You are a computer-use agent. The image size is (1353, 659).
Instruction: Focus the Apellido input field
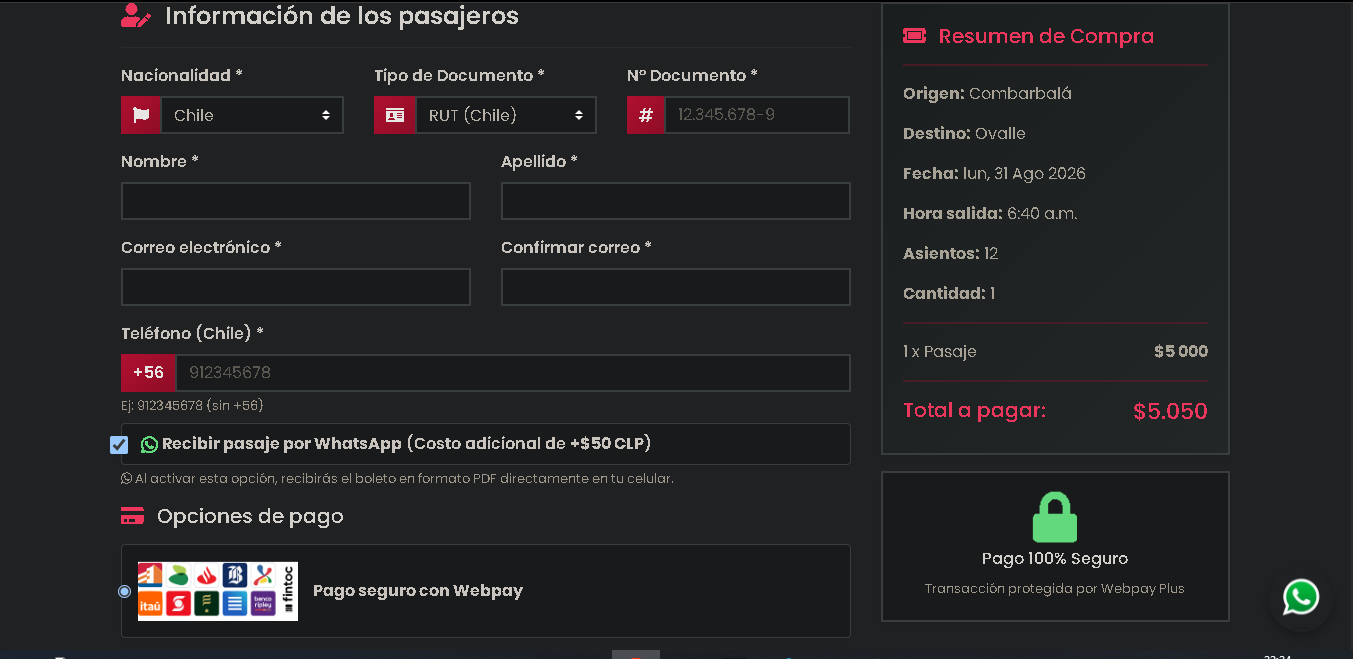(676, 201)
